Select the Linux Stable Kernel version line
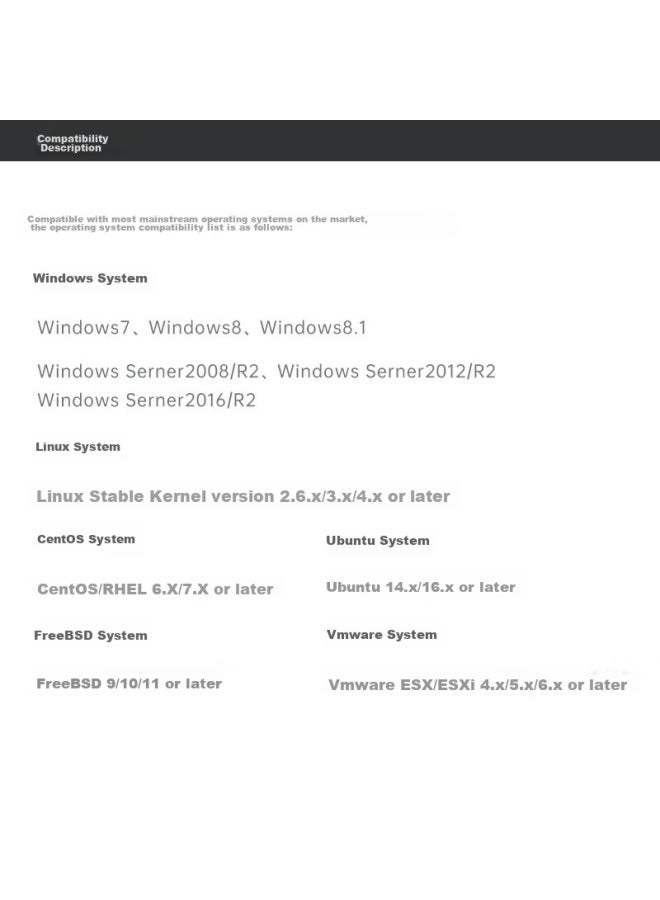 243,496
